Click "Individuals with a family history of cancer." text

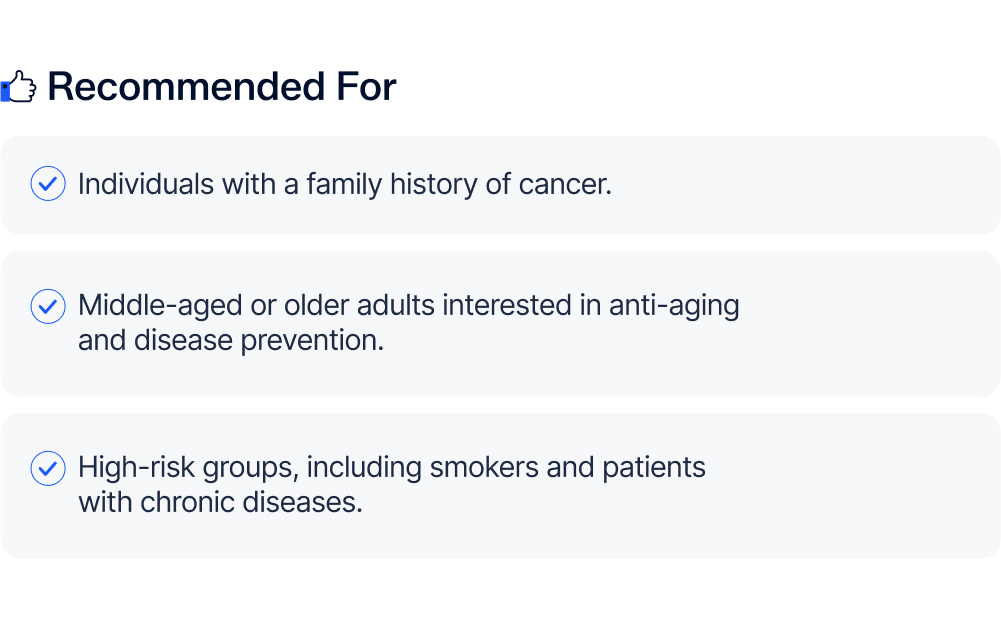pyautogui.click(x=344, y=185)
